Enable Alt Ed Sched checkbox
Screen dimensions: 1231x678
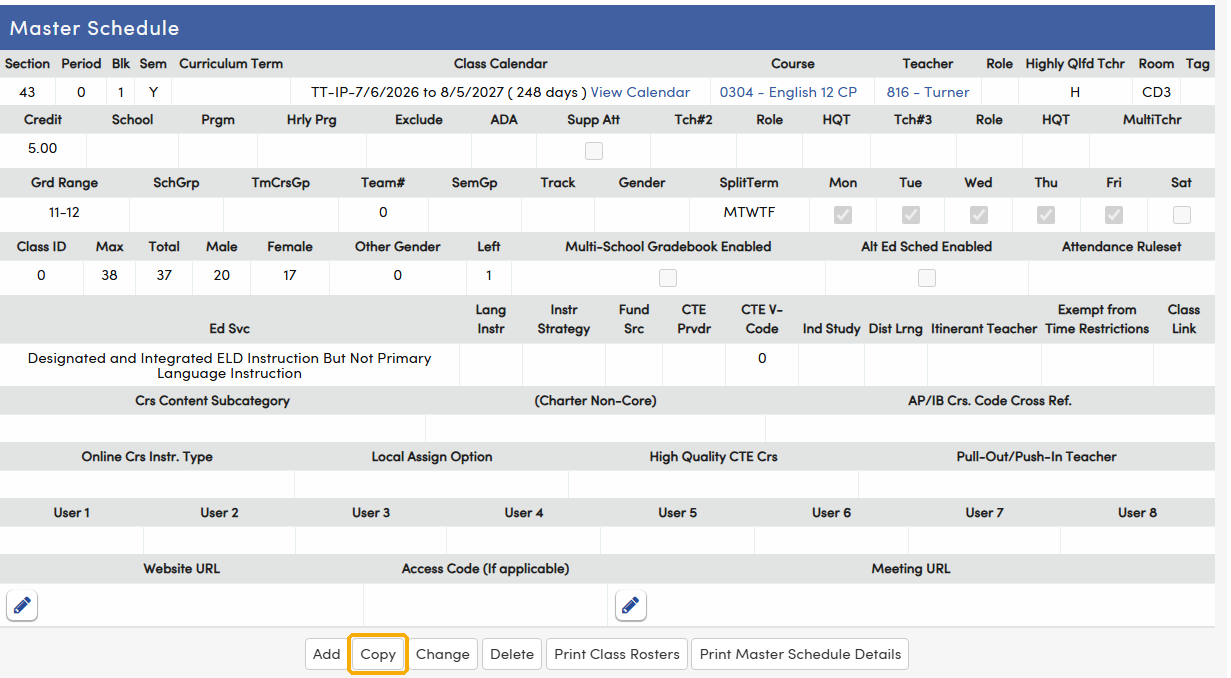927,278
